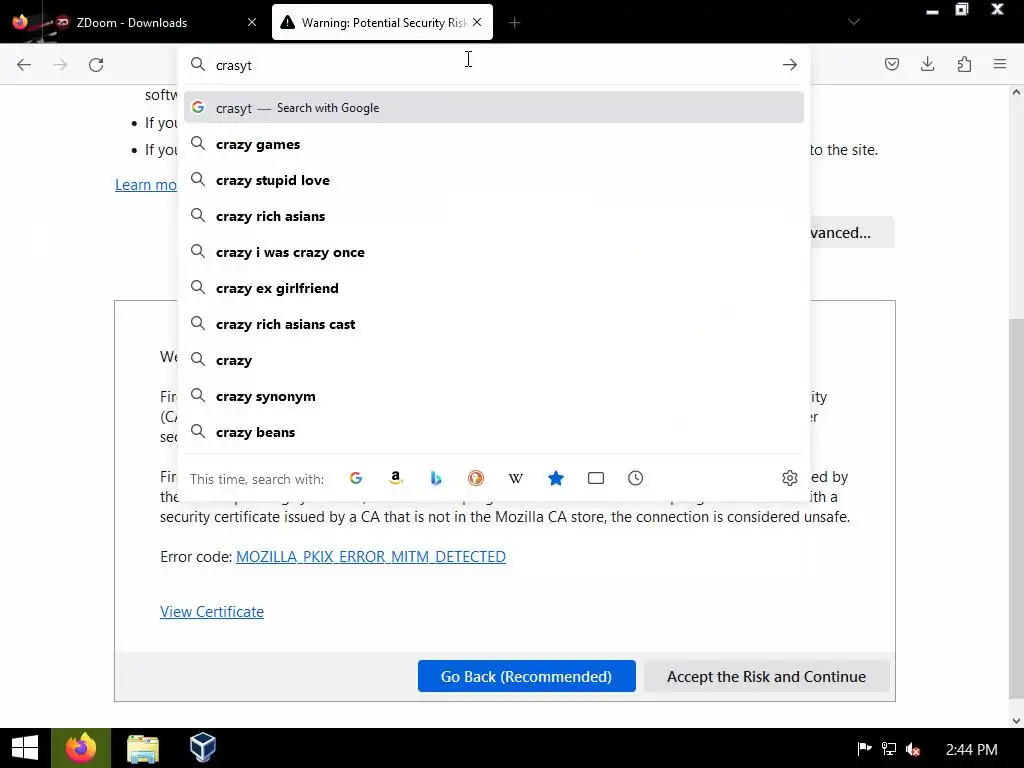1024x768 pixels.
Task: Close the ZDoom - Downloads tab
Action: click(x=252, y=22)
